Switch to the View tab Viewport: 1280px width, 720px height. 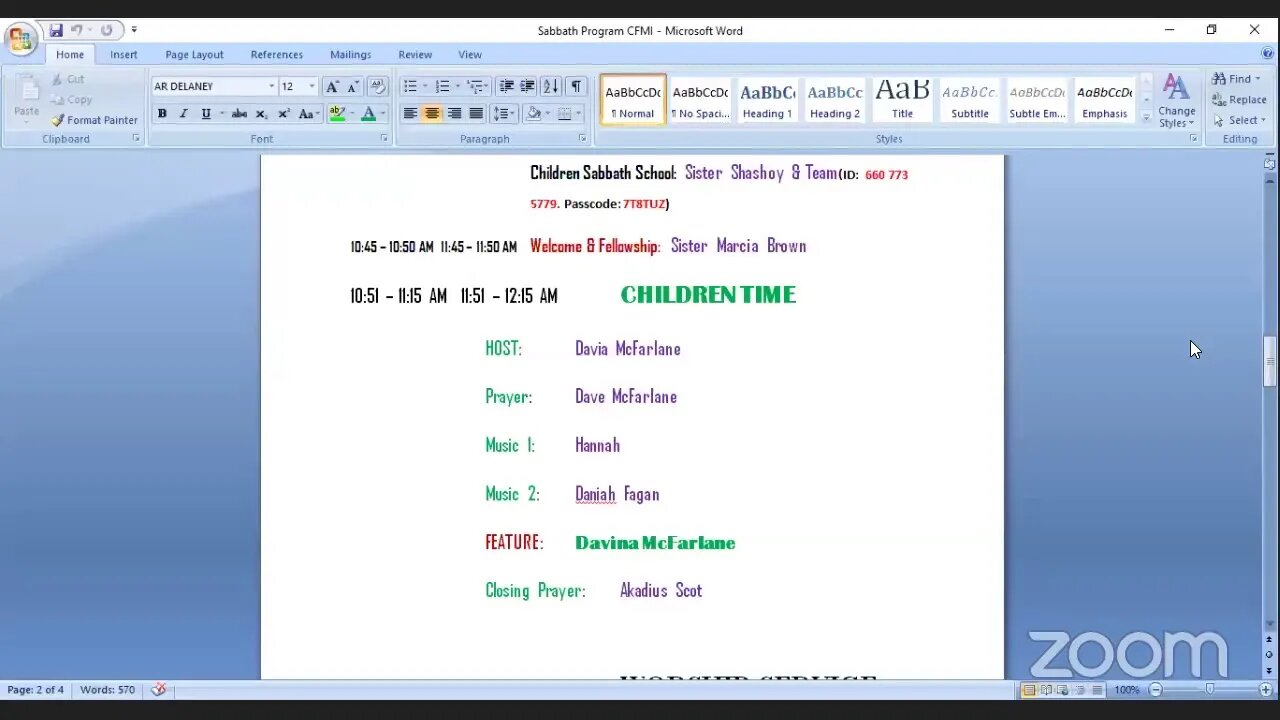click(470, 55)
